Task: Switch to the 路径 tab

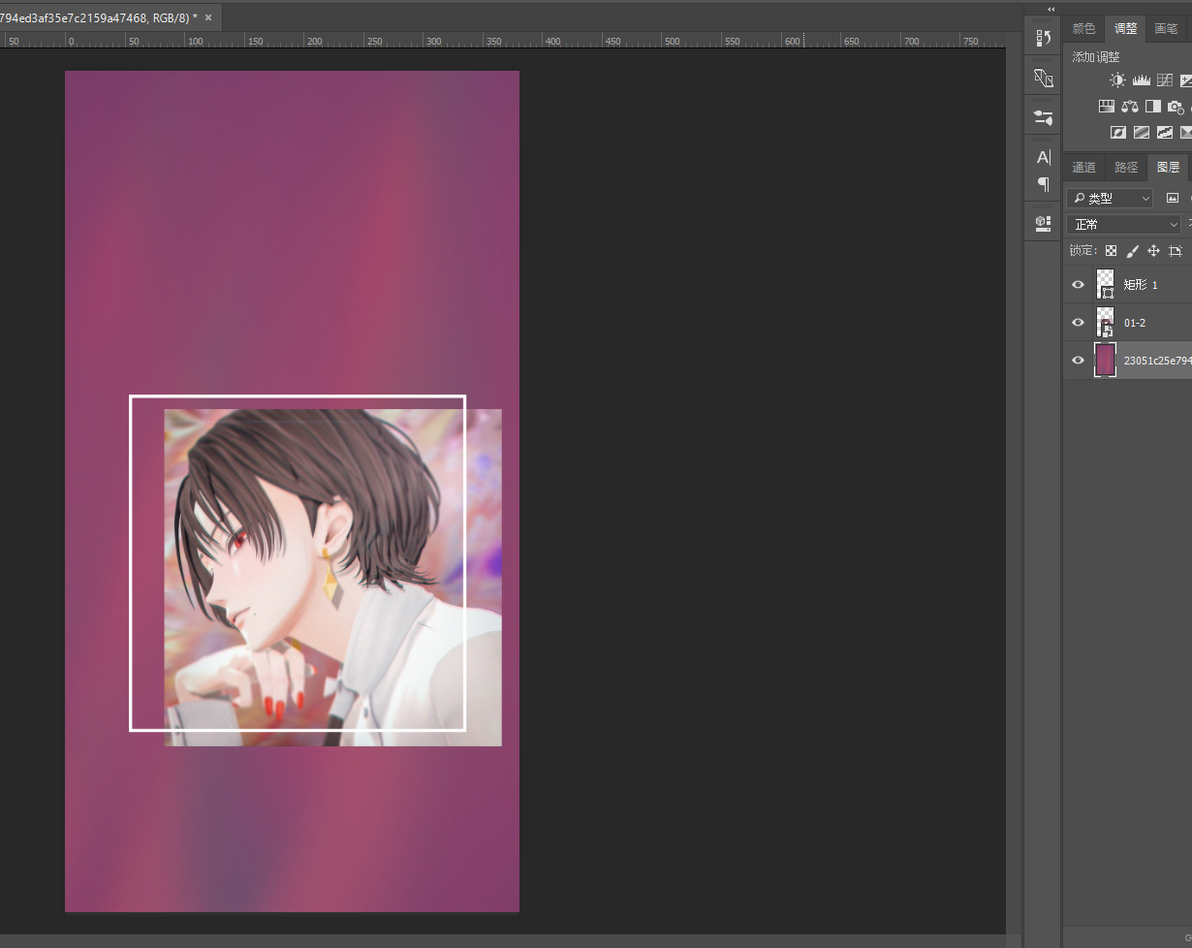Action: tap(1126, 167)
